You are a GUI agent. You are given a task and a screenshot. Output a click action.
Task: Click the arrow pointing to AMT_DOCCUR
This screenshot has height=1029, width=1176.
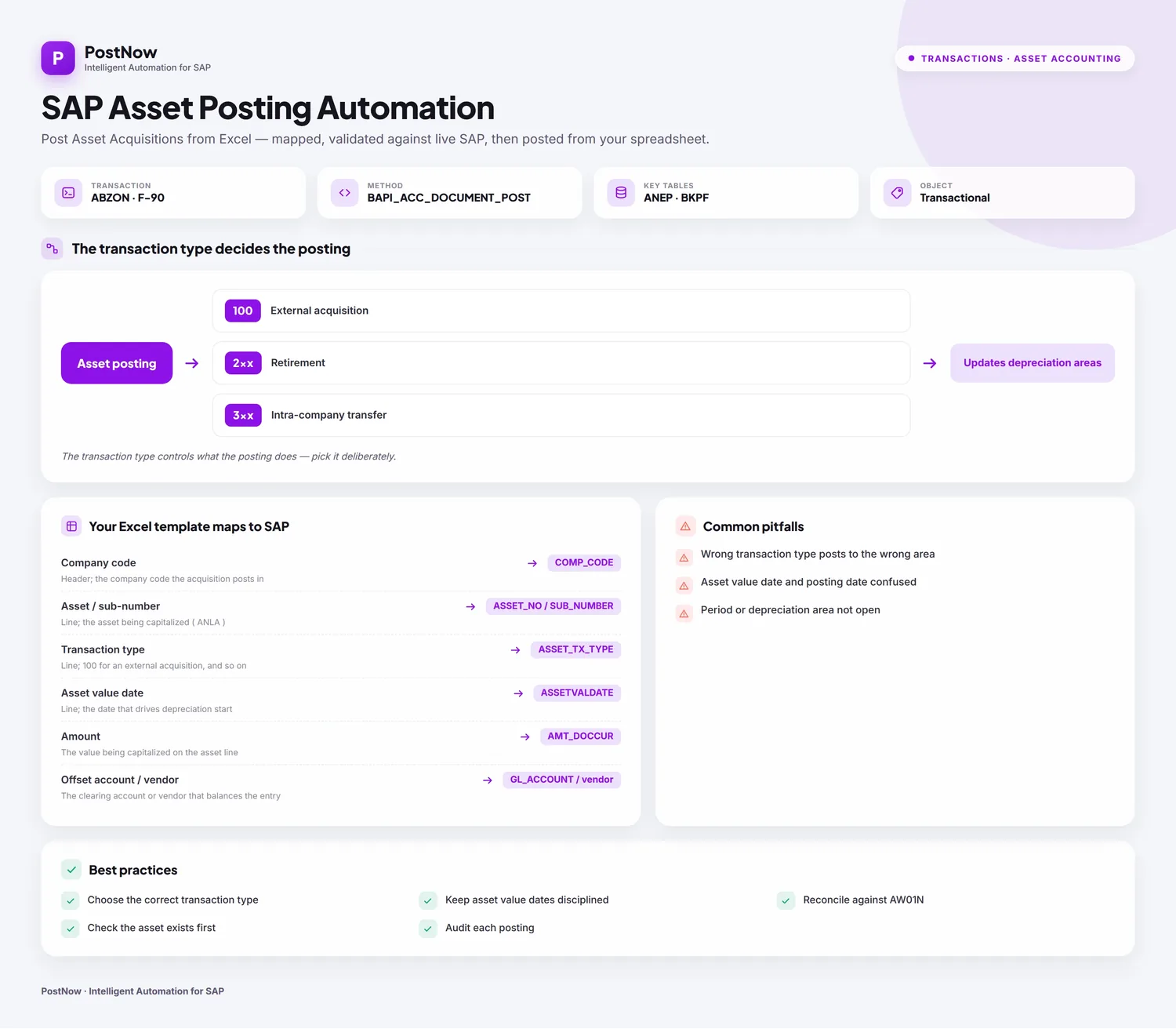tap(525, 736)
